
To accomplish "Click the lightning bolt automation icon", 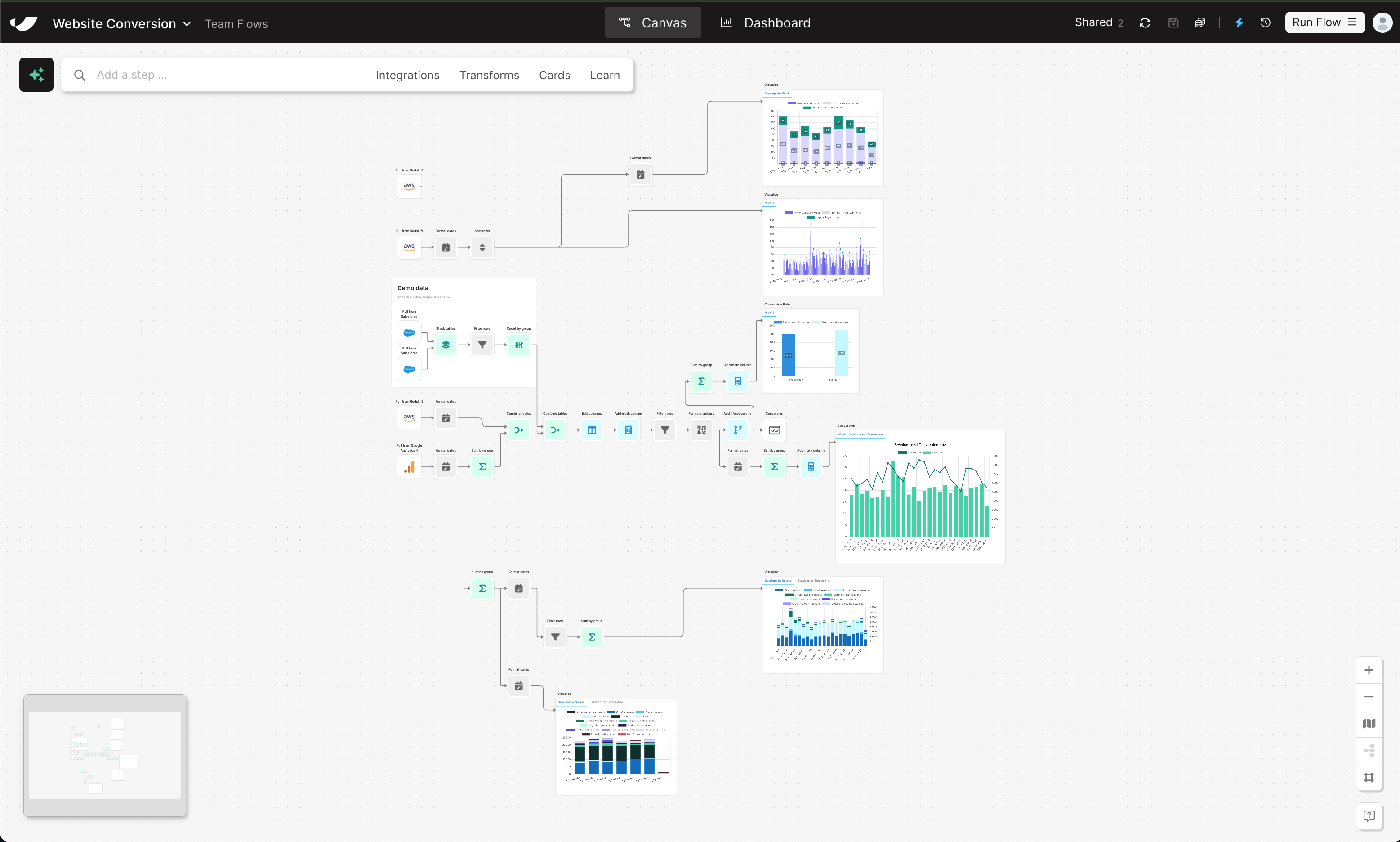I will coord(1239,22).
